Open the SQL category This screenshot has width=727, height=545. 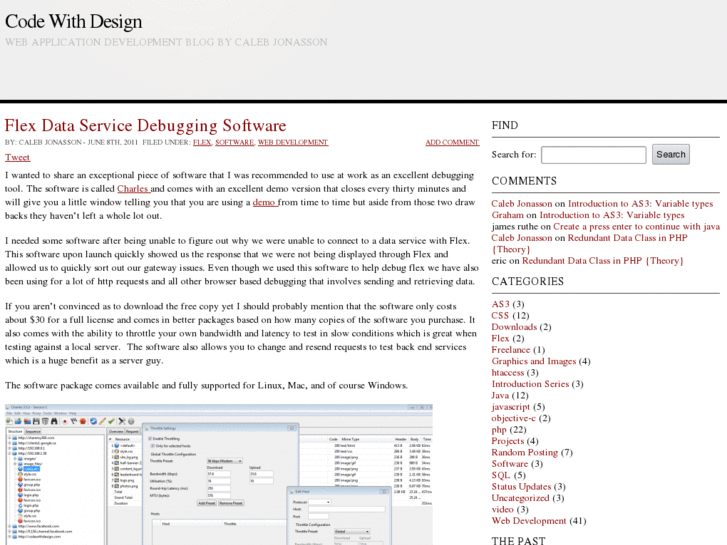pyautogui.click(x=501, y=475)
